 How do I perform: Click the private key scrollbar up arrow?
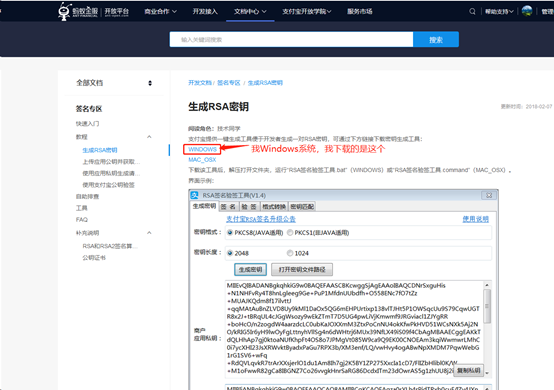487,285
